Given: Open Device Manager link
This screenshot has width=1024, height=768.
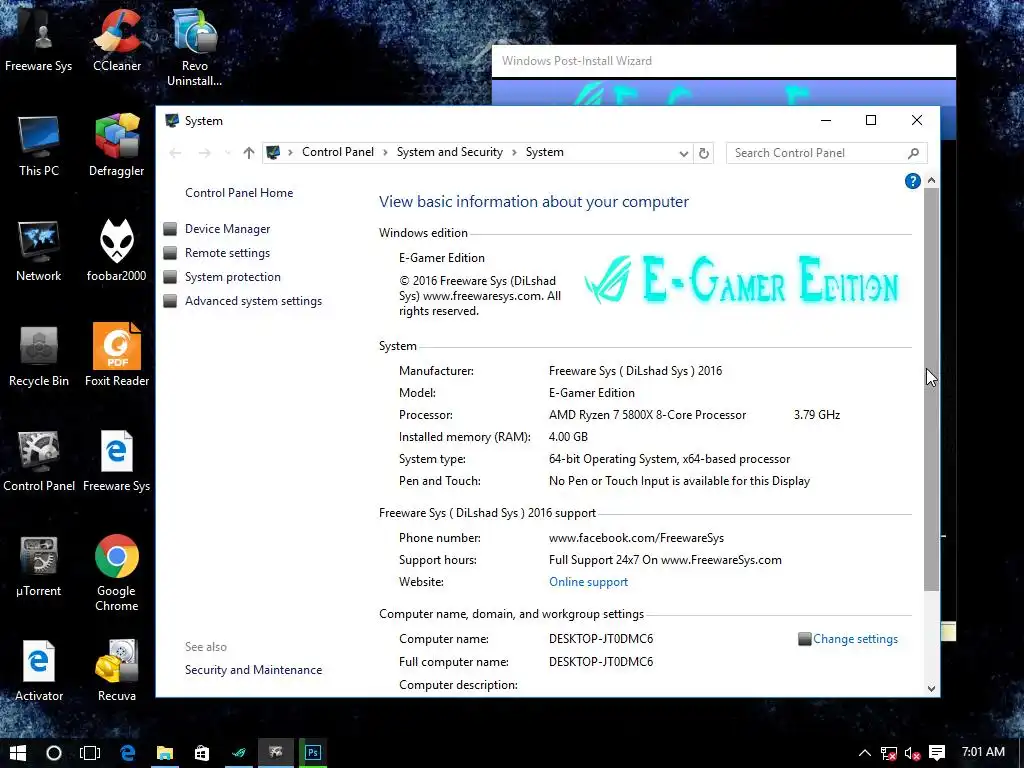Looking at the screenshot, I should [227, 229].
